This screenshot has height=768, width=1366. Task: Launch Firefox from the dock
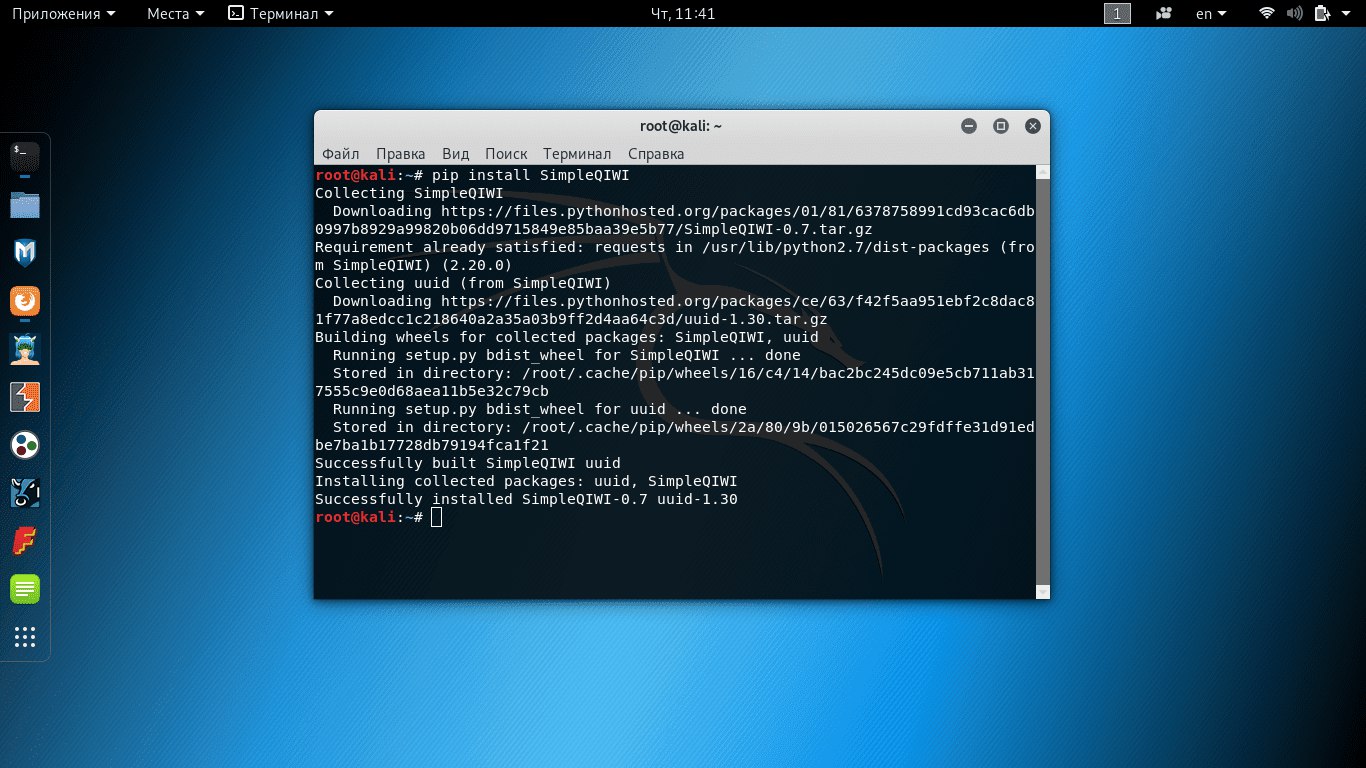pos(25,300)
